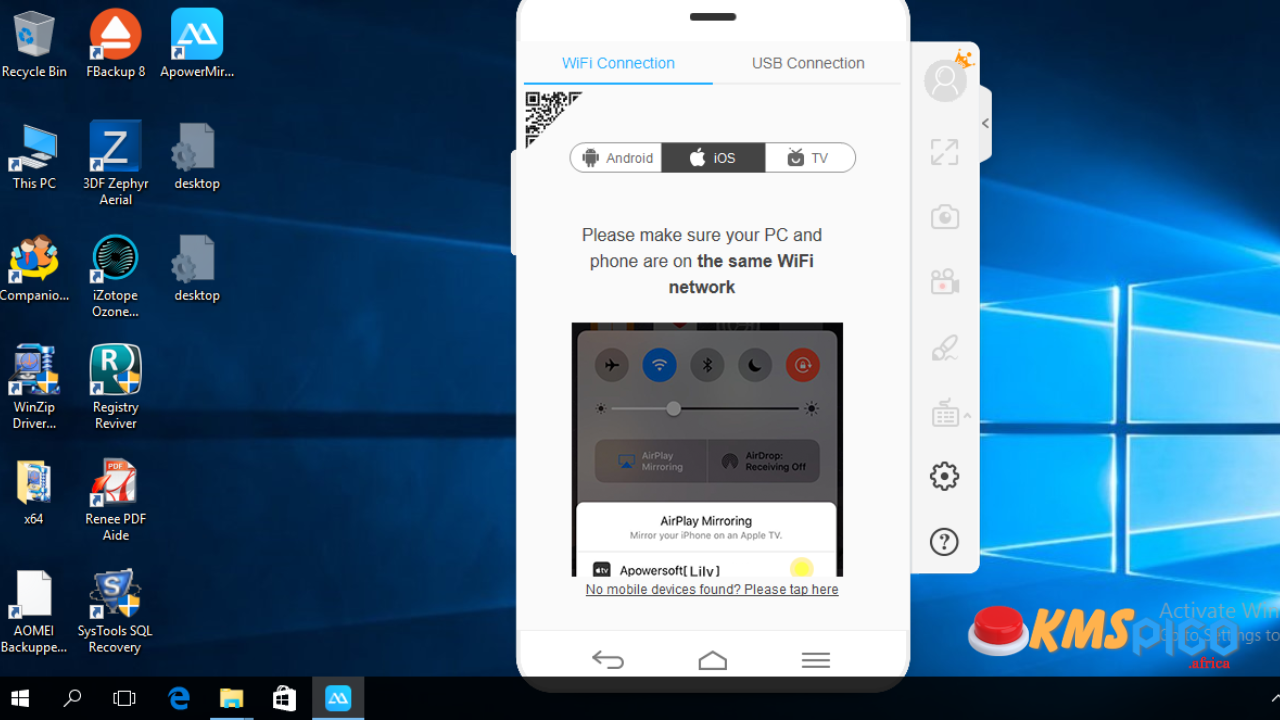Screen dimensions: 1280x720
Task: Open ApowerMirror desktop shortcut
Action: (197, 45)
